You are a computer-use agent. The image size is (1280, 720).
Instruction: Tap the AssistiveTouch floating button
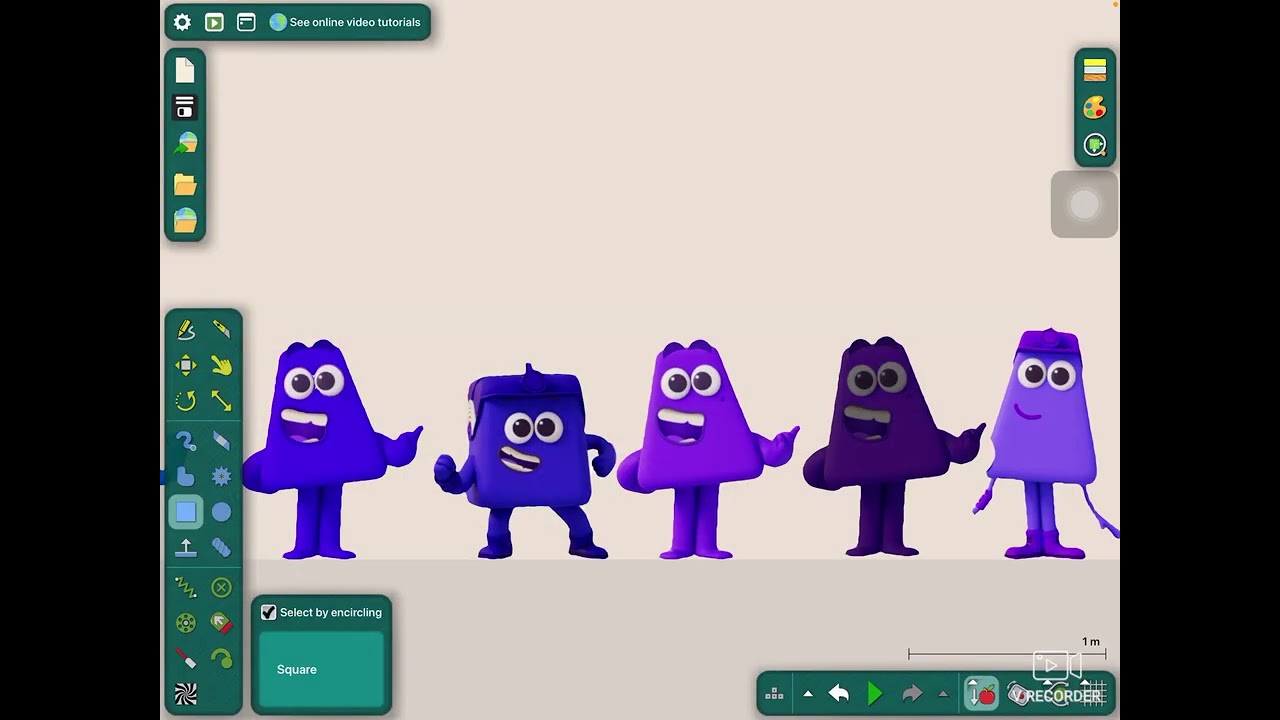pos(1084,204)
